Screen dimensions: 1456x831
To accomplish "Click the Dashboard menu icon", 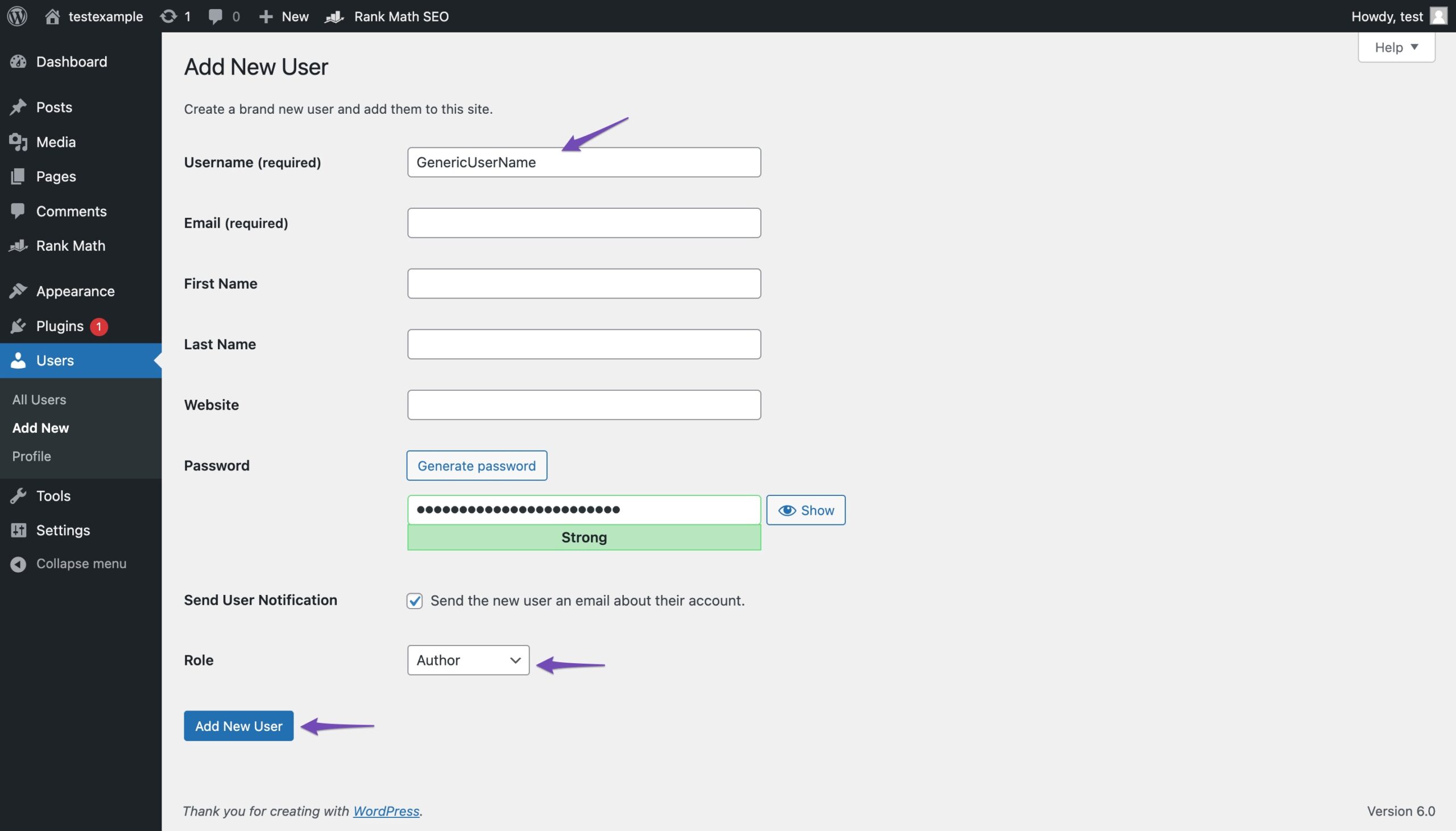I will pyautogui.click(x=18, y=61).
